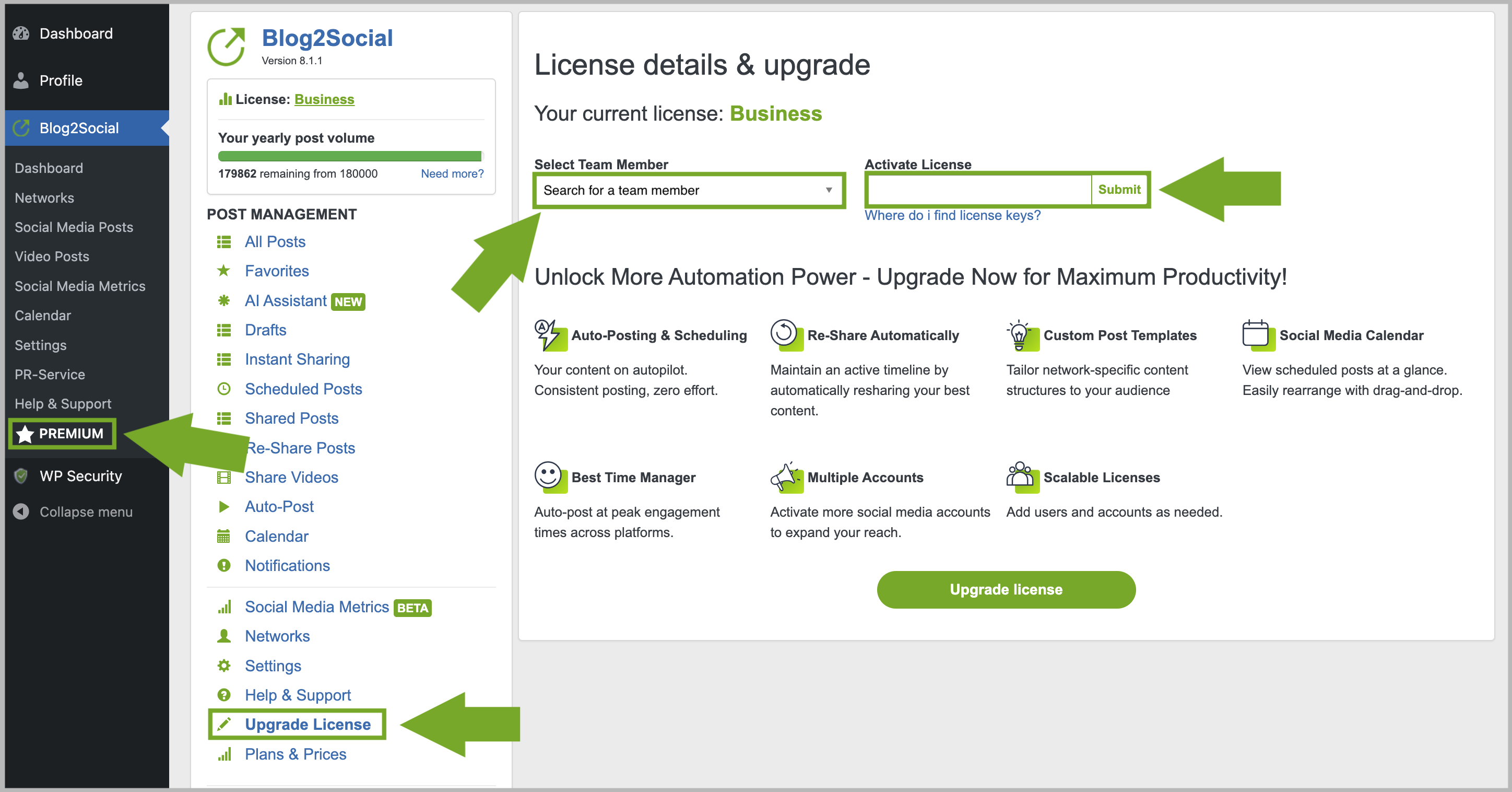
Task: Open the Where do i find license keys link
Action: [x=952, y=216]
